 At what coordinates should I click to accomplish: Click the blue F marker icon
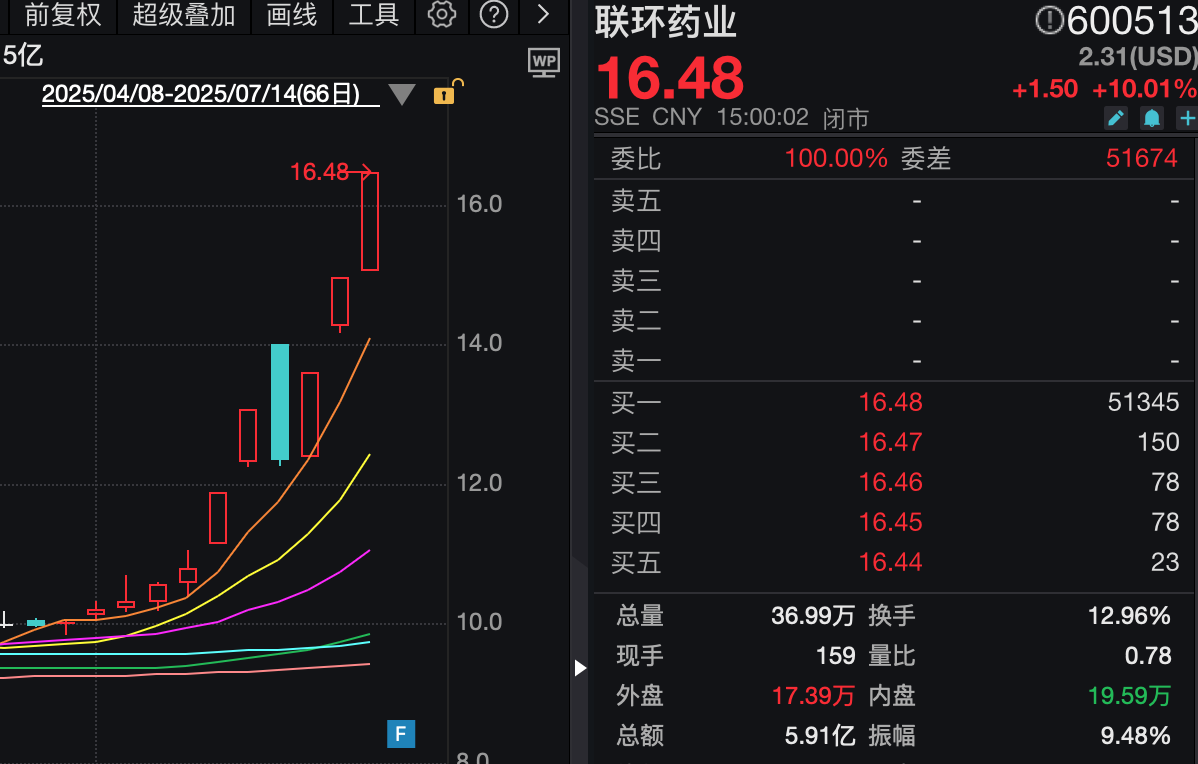401,734
